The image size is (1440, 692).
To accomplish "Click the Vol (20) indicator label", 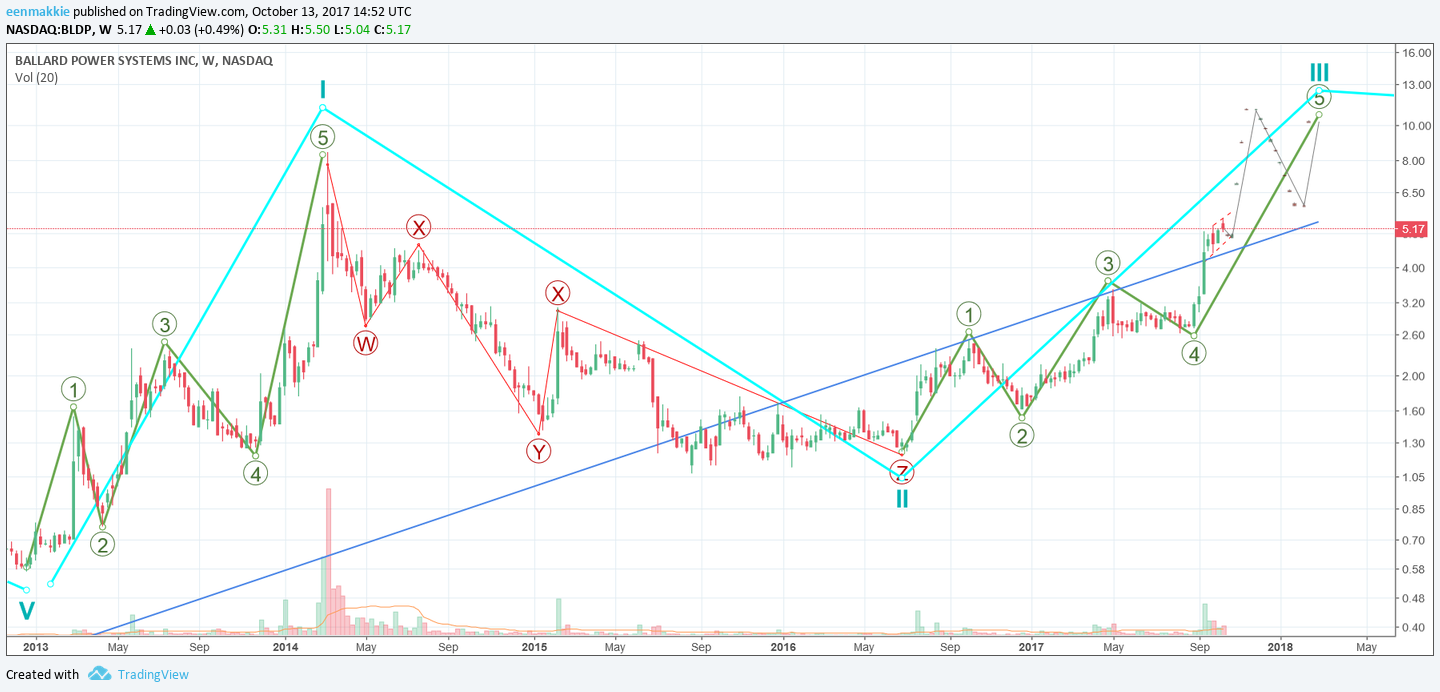I will pyautogui.click(x=36, y=78).
